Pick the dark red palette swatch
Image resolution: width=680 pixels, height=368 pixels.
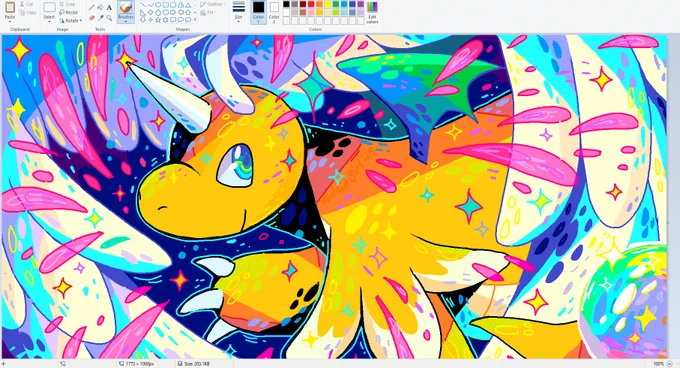[x=303, y=4]
